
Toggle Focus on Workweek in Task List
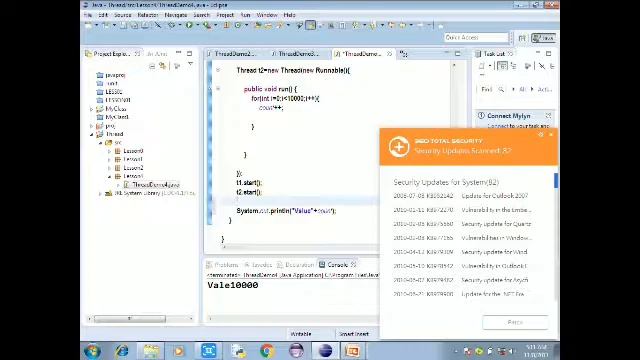coord(527,66)
